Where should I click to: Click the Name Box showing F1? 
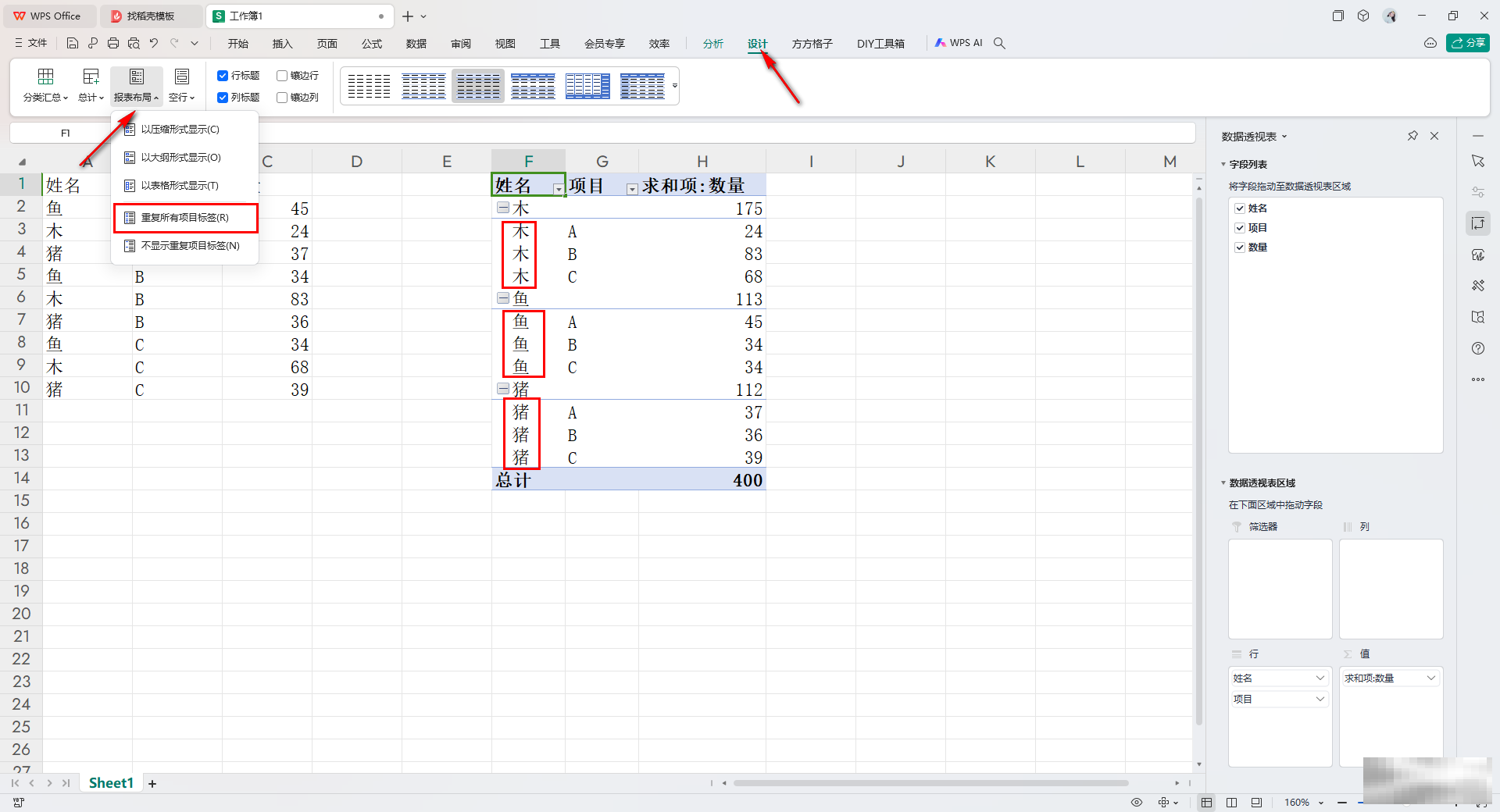tap(66, 133)
